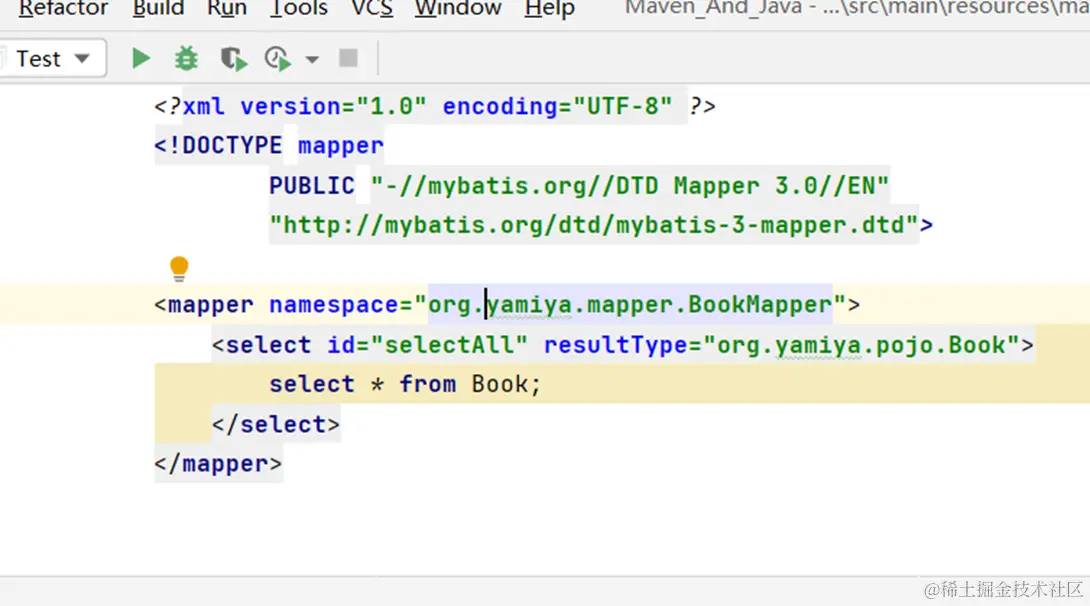Image resolution: width=1090 pixels, height=606 pixels.
Task: Expand the profiler options dropdown arrow
Action: 312,60
